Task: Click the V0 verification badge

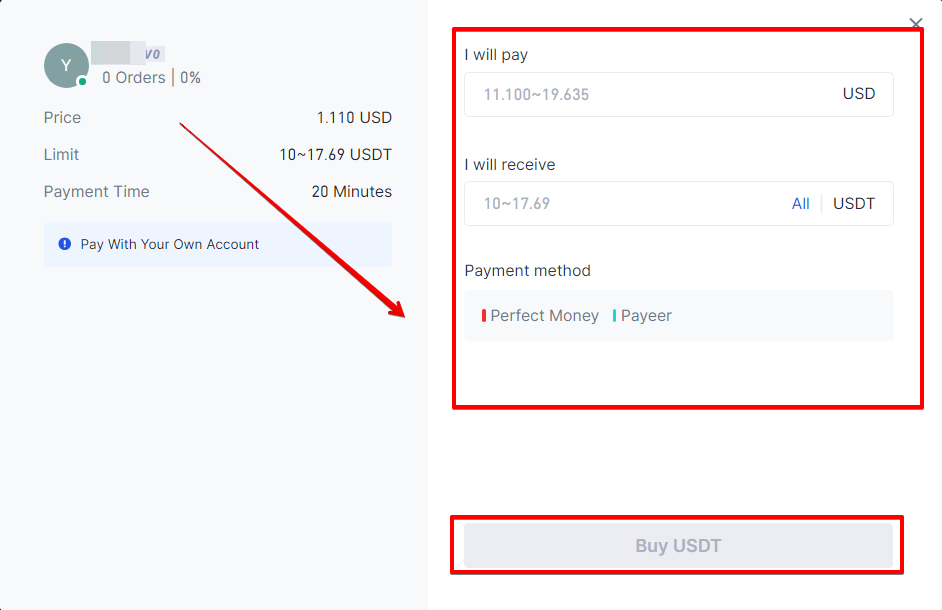Action: (153, 55)
